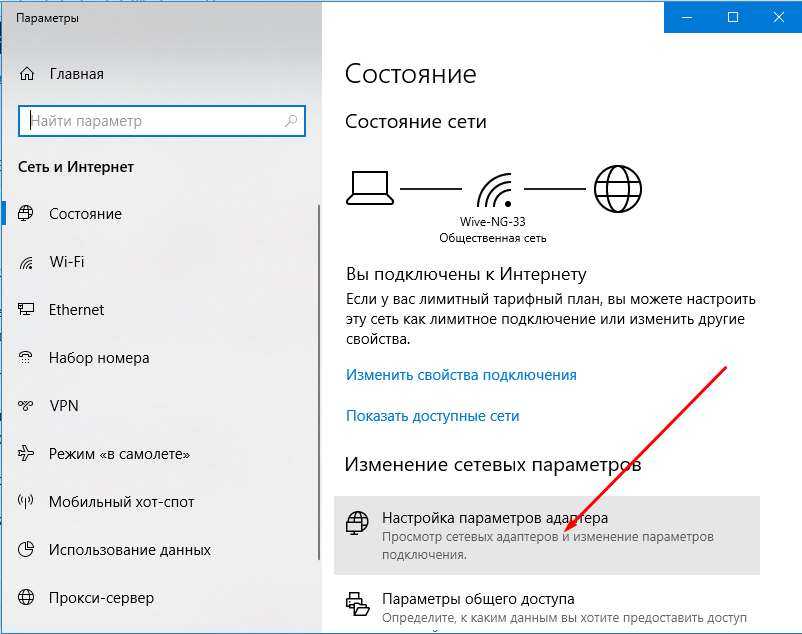Click the Ethernet monitor icon in sidebar
The width and height of the screenshot is (802, 634).
pyautogui.click(x=26, y=309)
